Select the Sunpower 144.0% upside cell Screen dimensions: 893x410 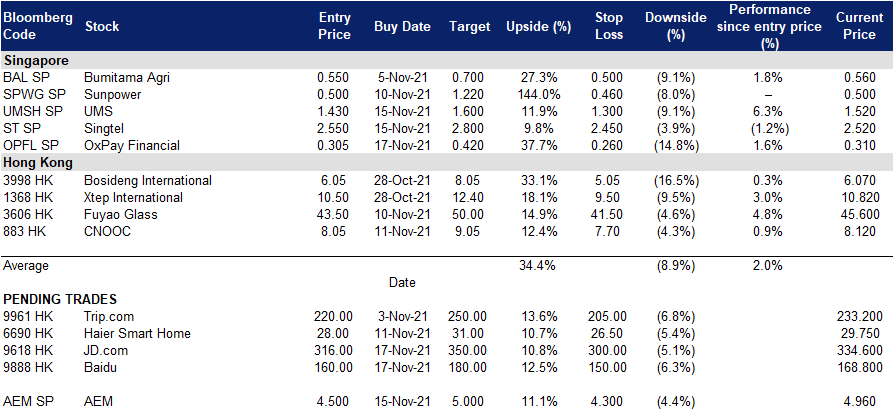click(x=539, y=95)
